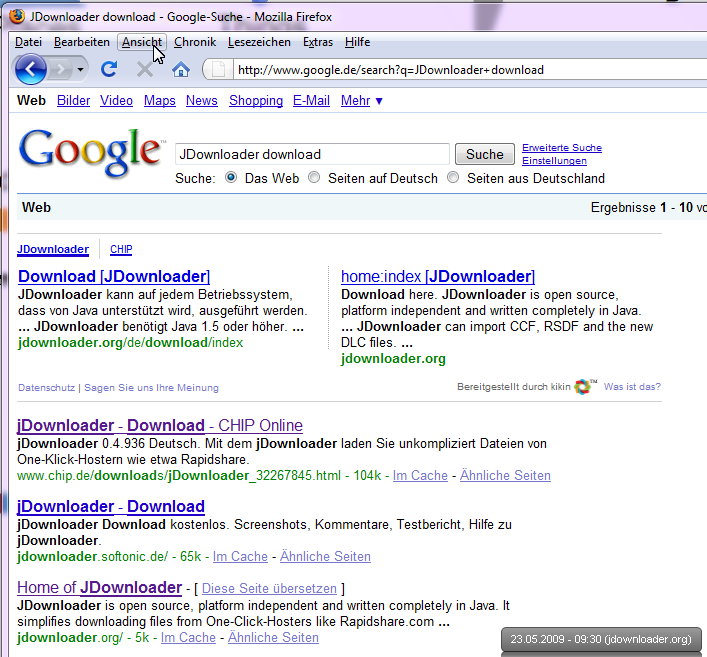This screenshot has height=657, width=707.
Task: Open Download [JDownloader] result link
Action: pyautogui.click(x=114, y=276)
